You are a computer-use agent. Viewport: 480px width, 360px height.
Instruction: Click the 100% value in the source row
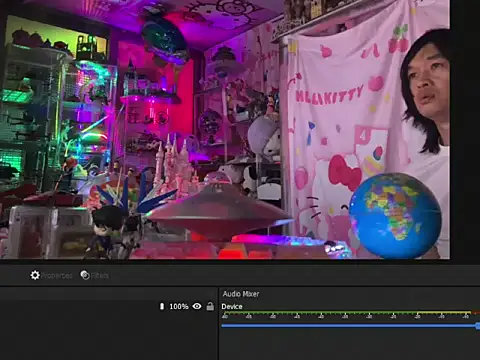click(x=179, y=306)
